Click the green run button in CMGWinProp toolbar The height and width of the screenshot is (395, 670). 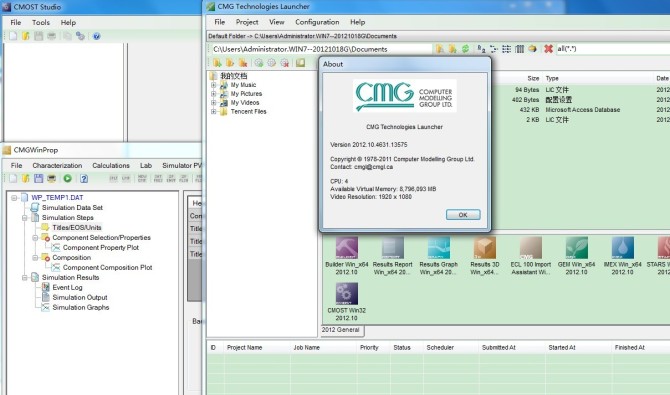click(68, 178)
